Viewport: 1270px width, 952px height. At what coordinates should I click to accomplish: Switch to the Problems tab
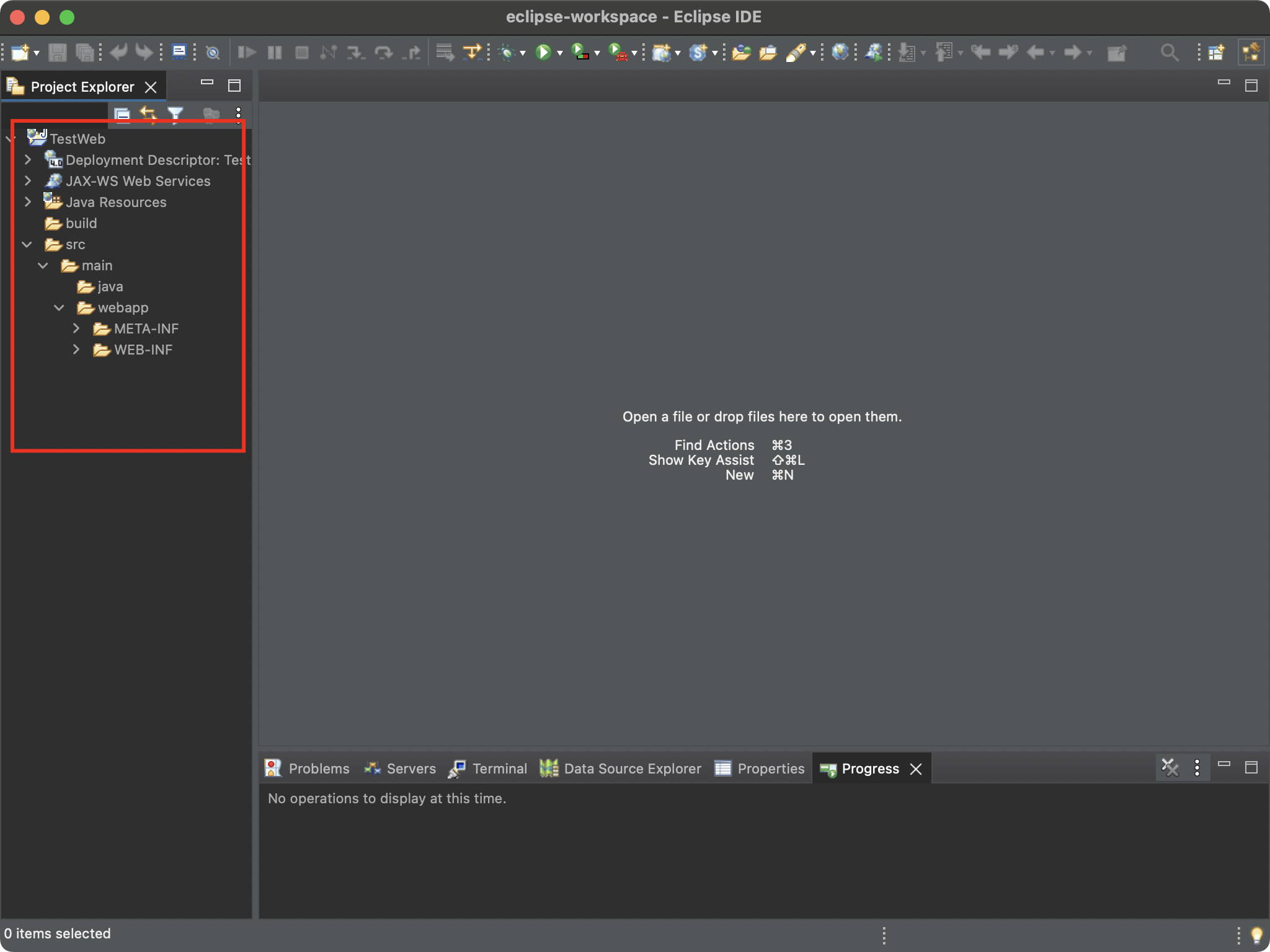pos(307,769)
